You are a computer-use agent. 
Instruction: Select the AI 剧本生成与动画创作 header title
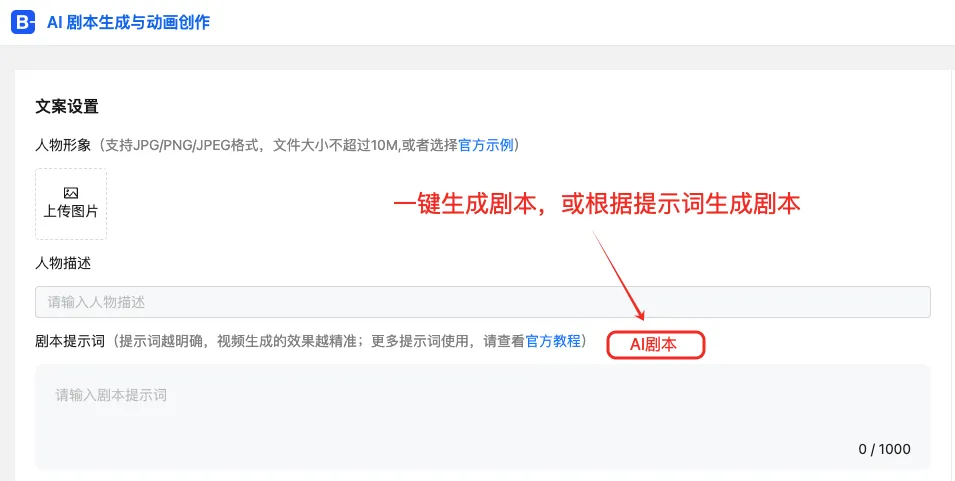pos(129,23)
